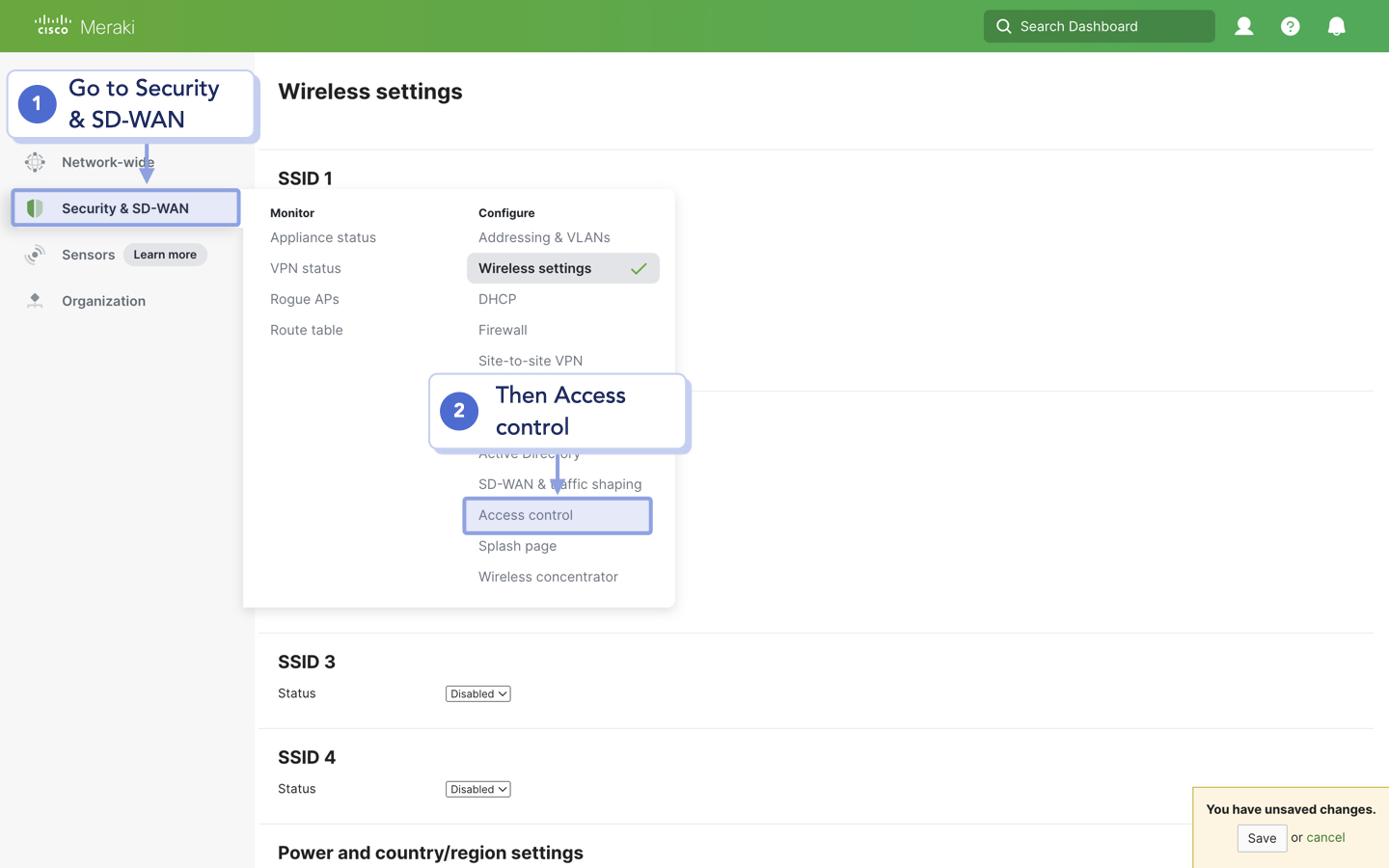
Task: Click the Organization sidebar icon
Action: pyautogui.click(x=35, y=301)
